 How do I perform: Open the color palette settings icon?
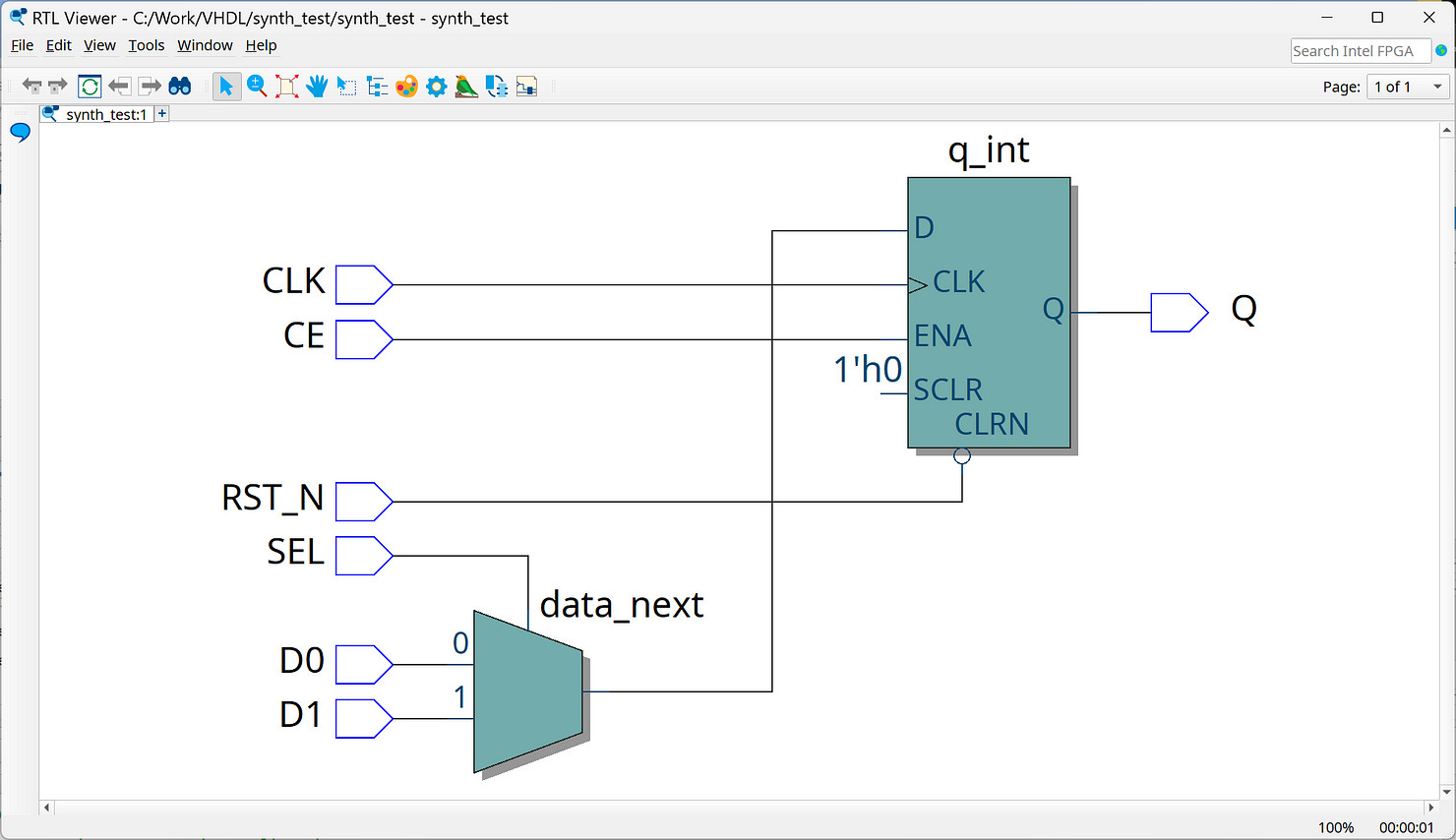point(406,87)
